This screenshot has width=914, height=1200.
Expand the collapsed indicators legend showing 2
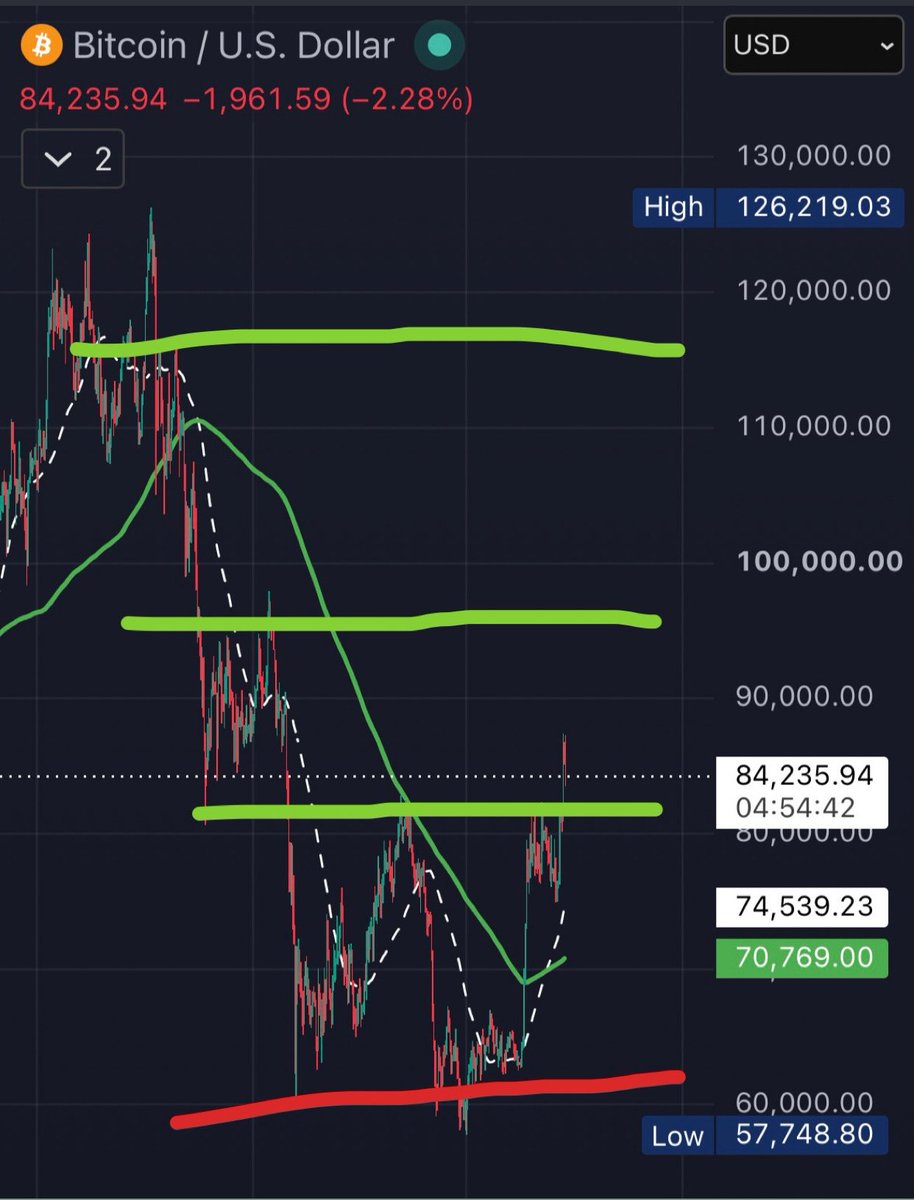(73, 158)
